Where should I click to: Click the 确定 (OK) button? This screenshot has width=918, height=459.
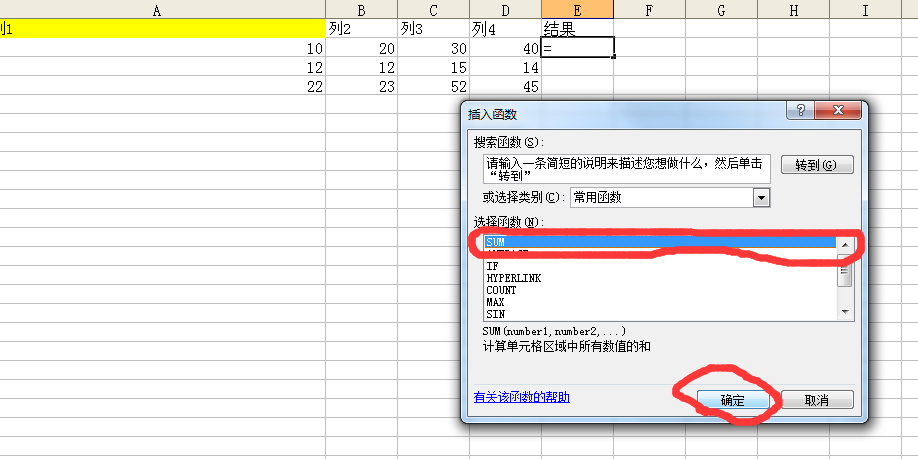[x=732, y=400]
